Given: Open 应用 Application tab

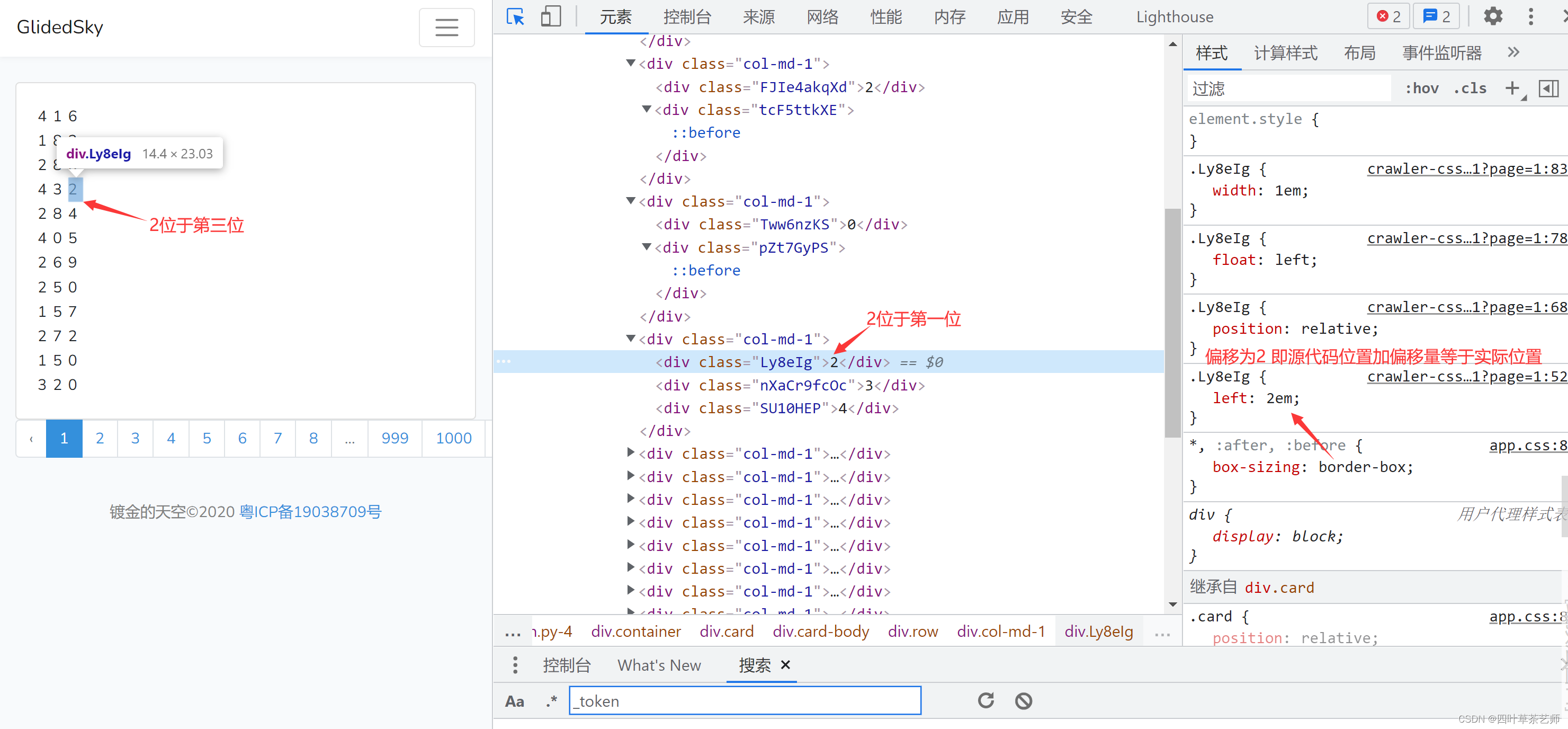Looking at the screenshot, I should 1013,17.
